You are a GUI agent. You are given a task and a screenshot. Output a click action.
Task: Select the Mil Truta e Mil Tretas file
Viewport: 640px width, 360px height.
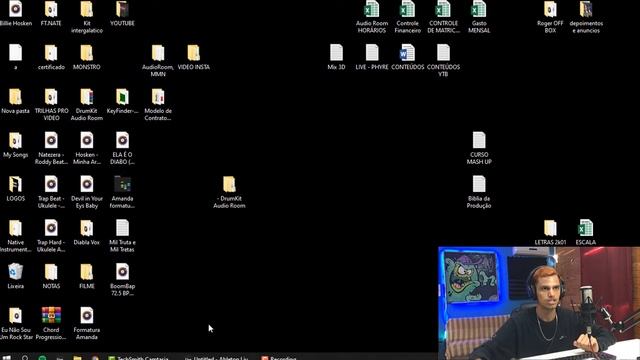(x=122, y=228)
